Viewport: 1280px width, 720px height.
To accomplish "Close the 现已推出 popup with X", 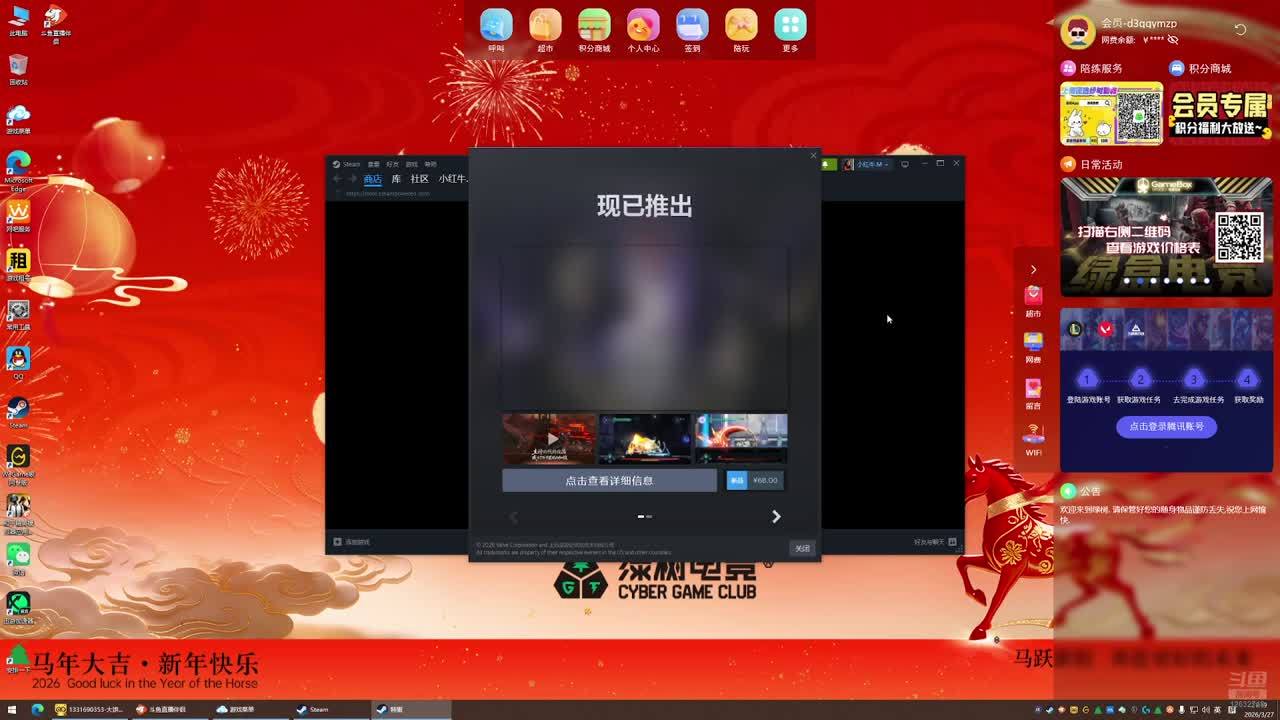I will click(813, 155).
